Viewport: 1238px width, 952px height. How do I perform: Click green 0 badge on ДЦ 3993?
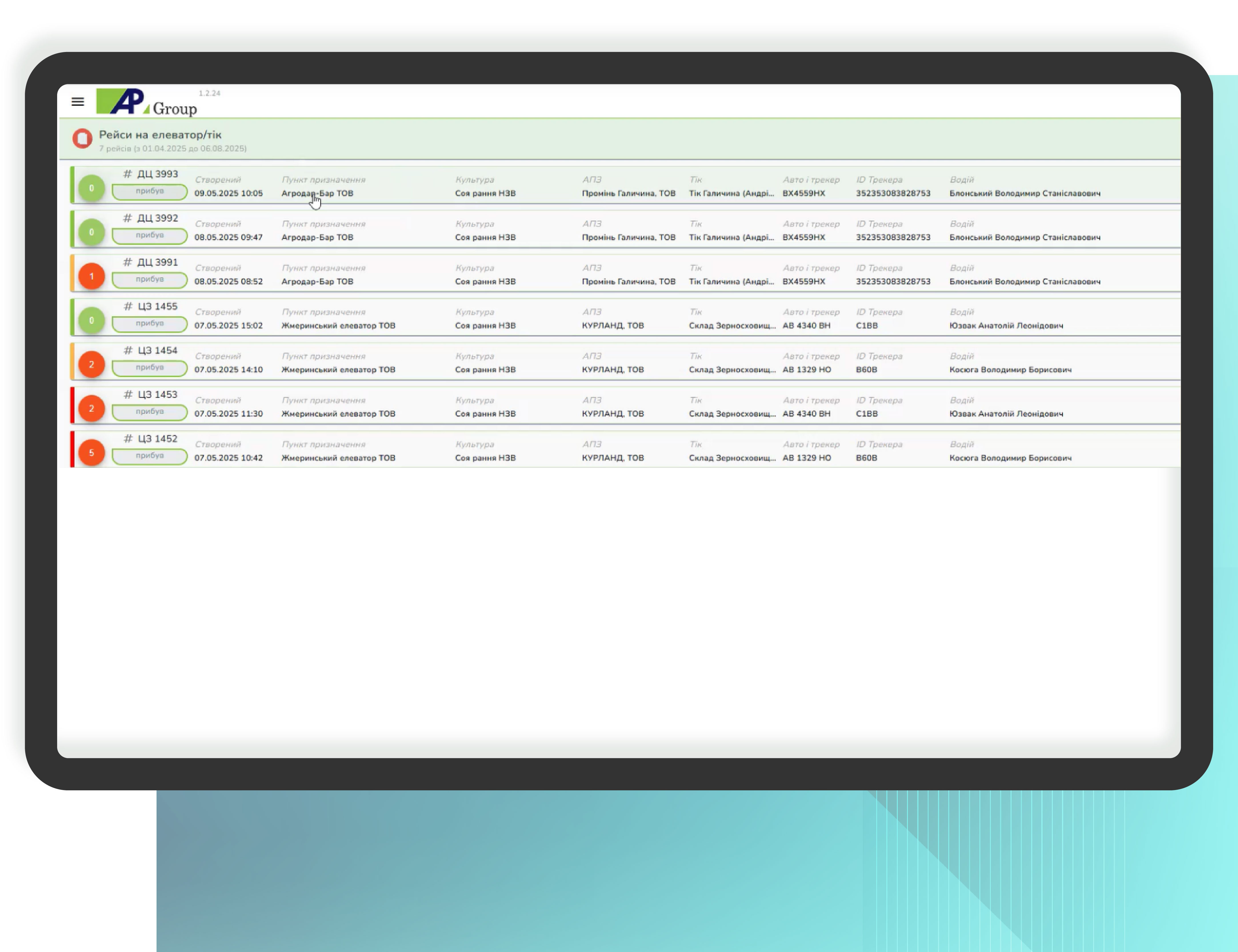point(91,188)
